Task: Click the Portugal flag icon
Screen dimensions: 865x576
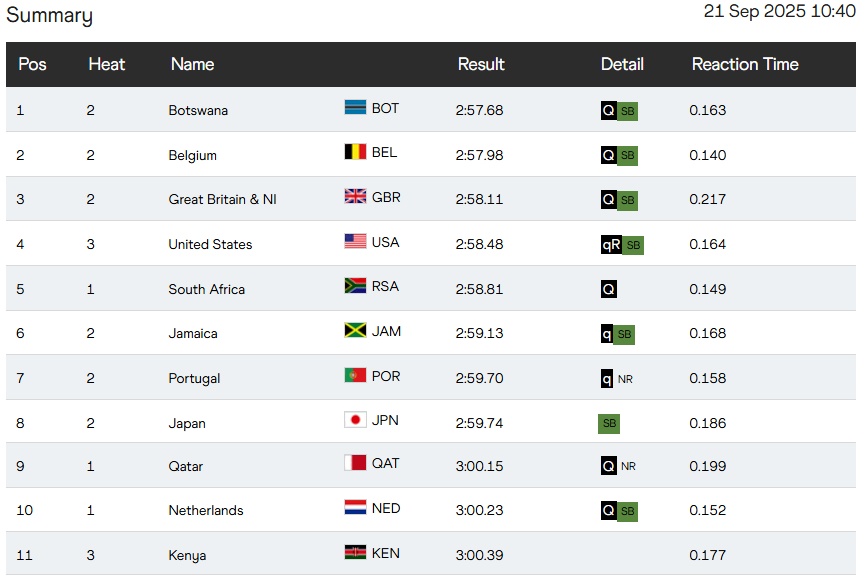Action: tap(355, 376)
